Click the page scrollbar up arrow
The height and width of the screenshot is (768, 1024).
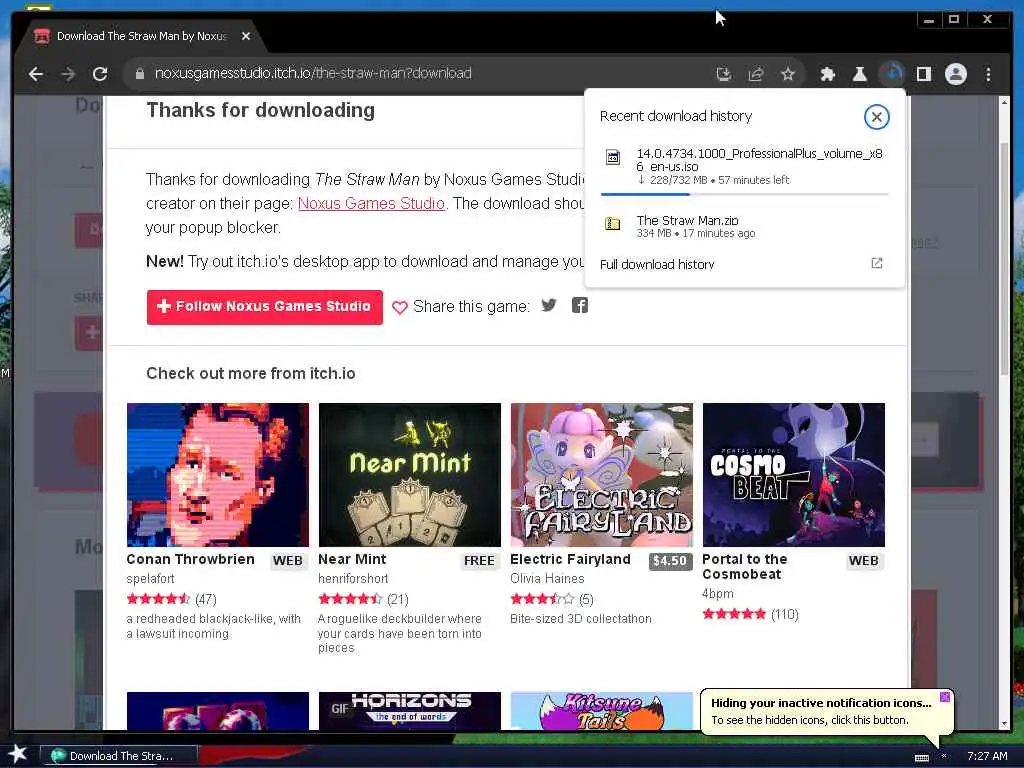(1004, 102)
